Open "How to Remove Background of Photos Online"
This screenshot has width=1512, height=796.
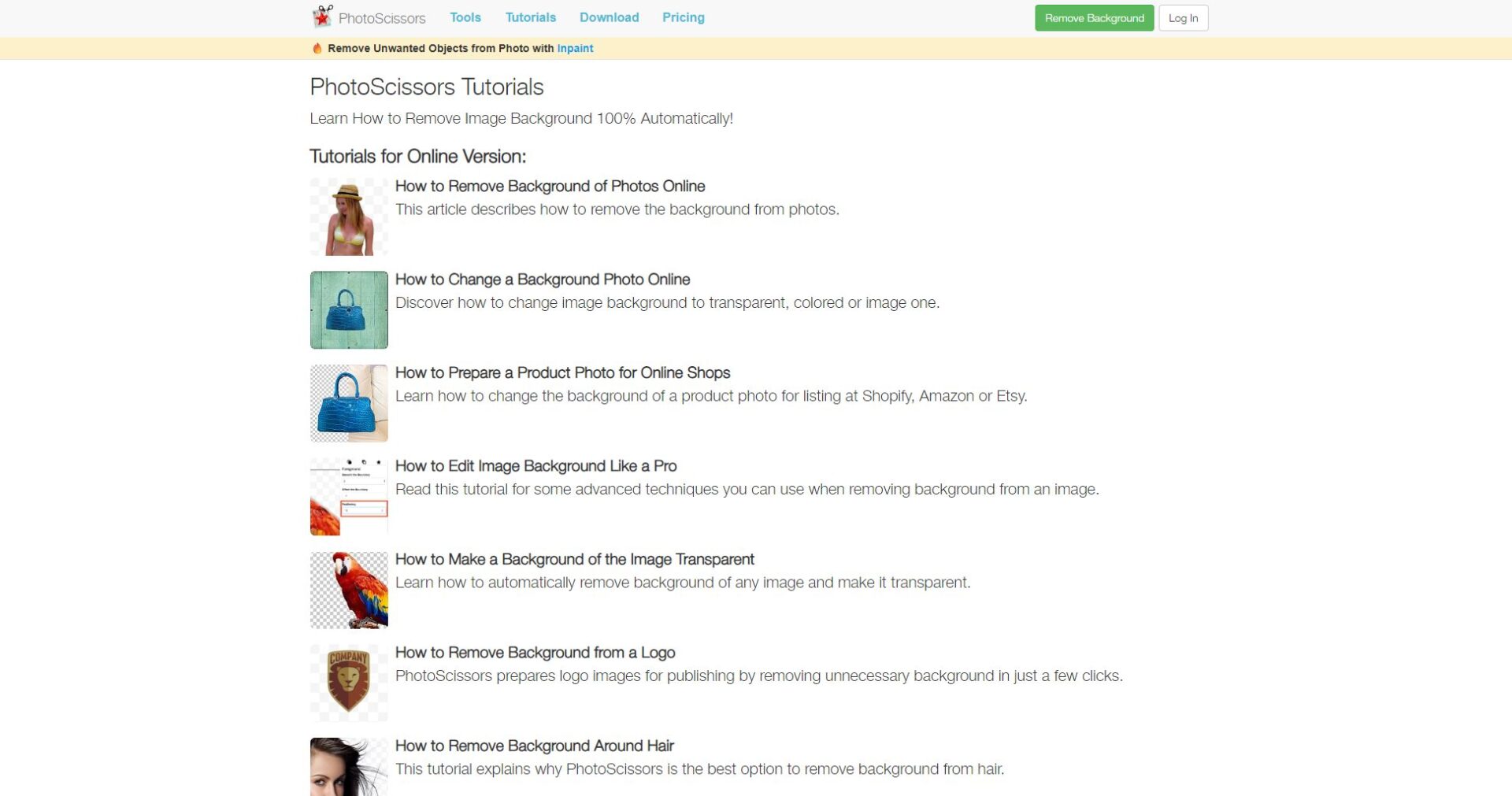[x=550, y=186]
